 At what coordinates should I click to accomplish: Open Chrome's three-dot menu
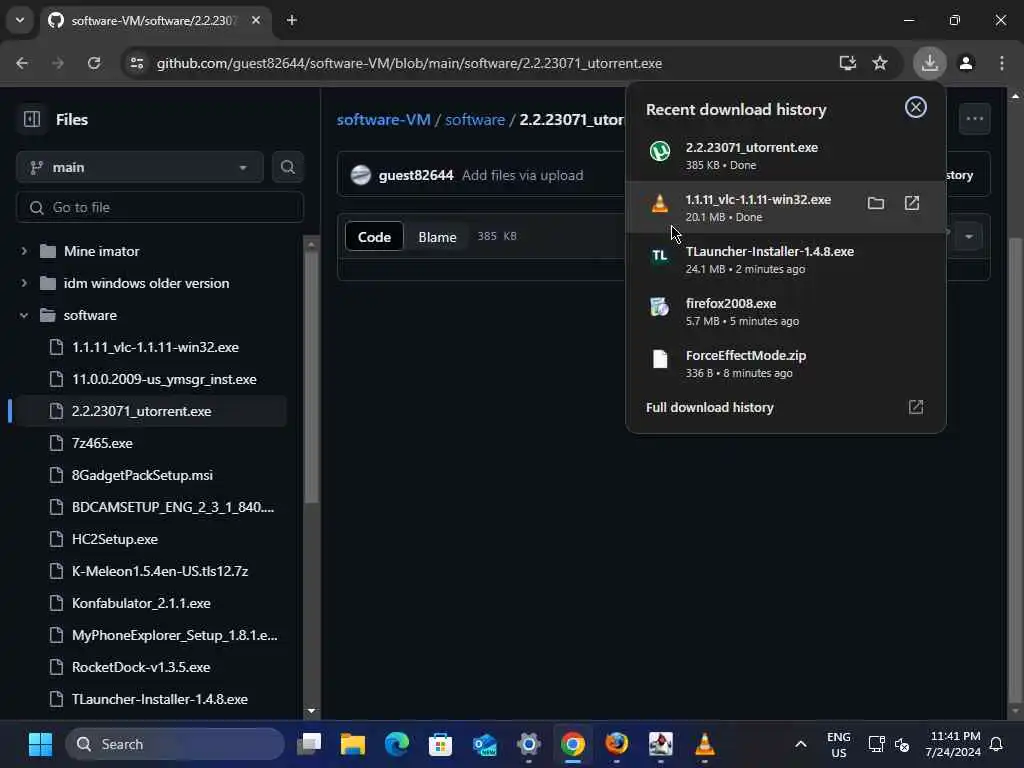1002,63
